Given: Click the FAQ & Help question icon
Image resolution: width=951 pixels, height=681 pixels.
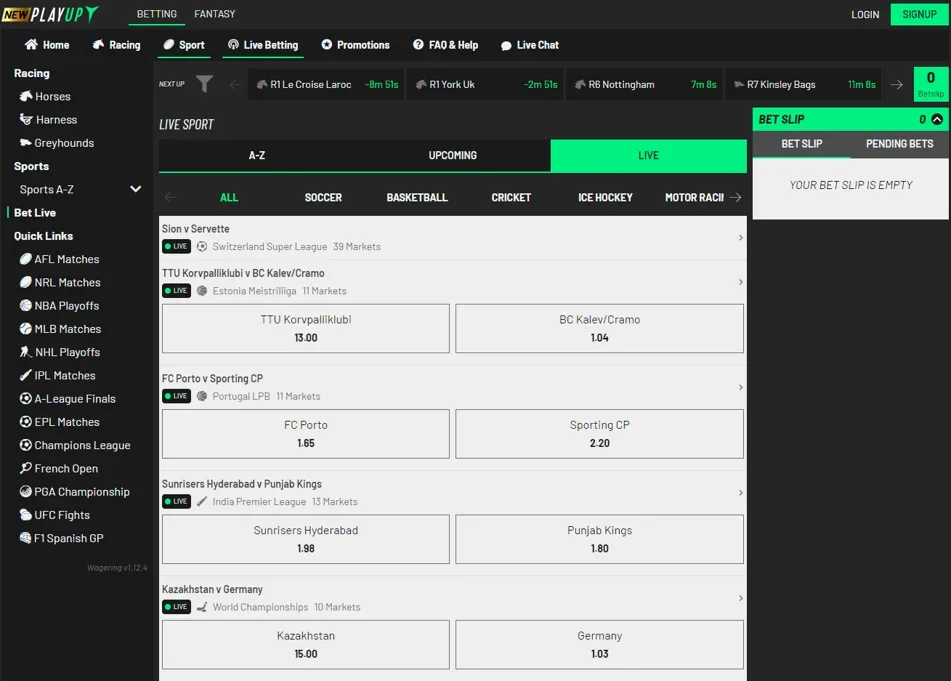Looking at the screenshot, I should (418, 44).
